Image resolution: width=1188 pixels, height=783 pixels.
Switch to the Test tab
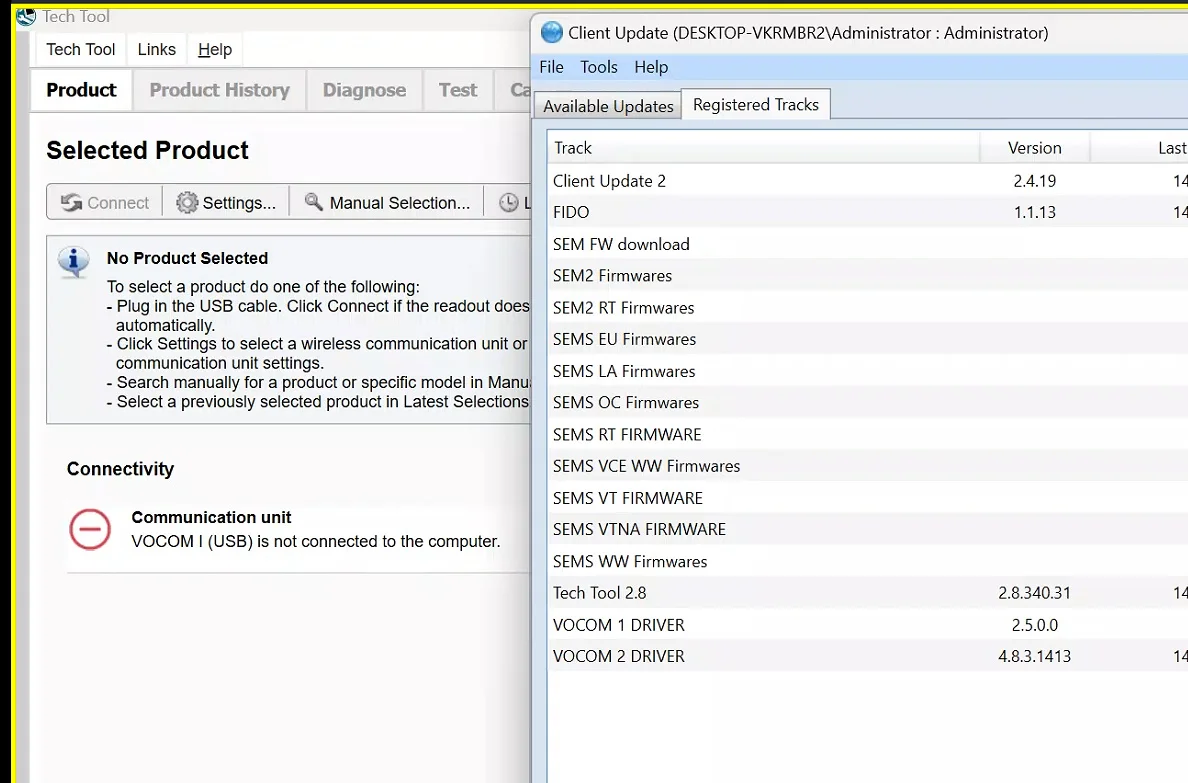(x=458, y=90)
